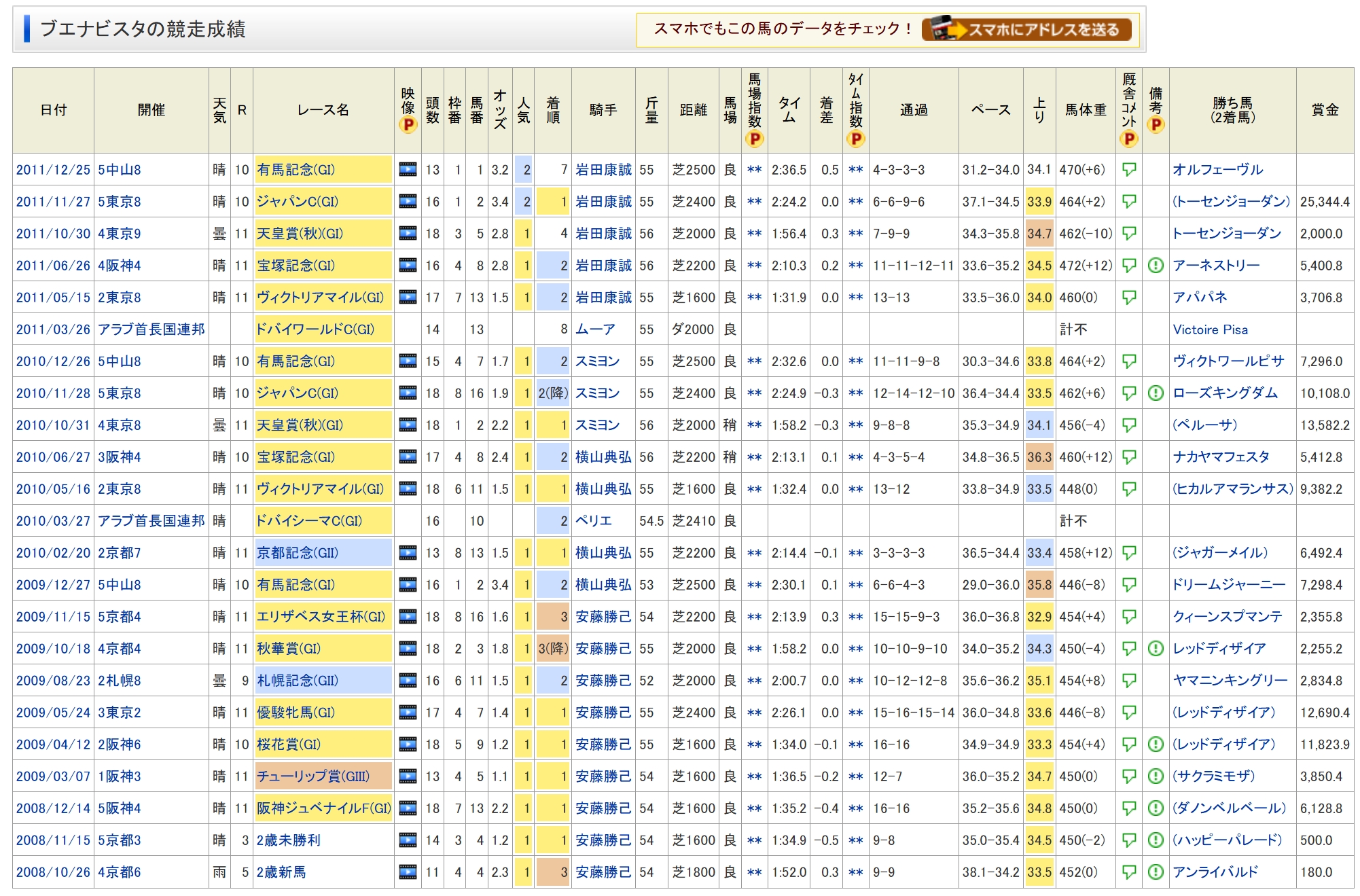This screenshot has height=896, width=1360.
Task: Play race video for 2008 阪神ジュベナイルF row
Action: click(x=408, y=808)
